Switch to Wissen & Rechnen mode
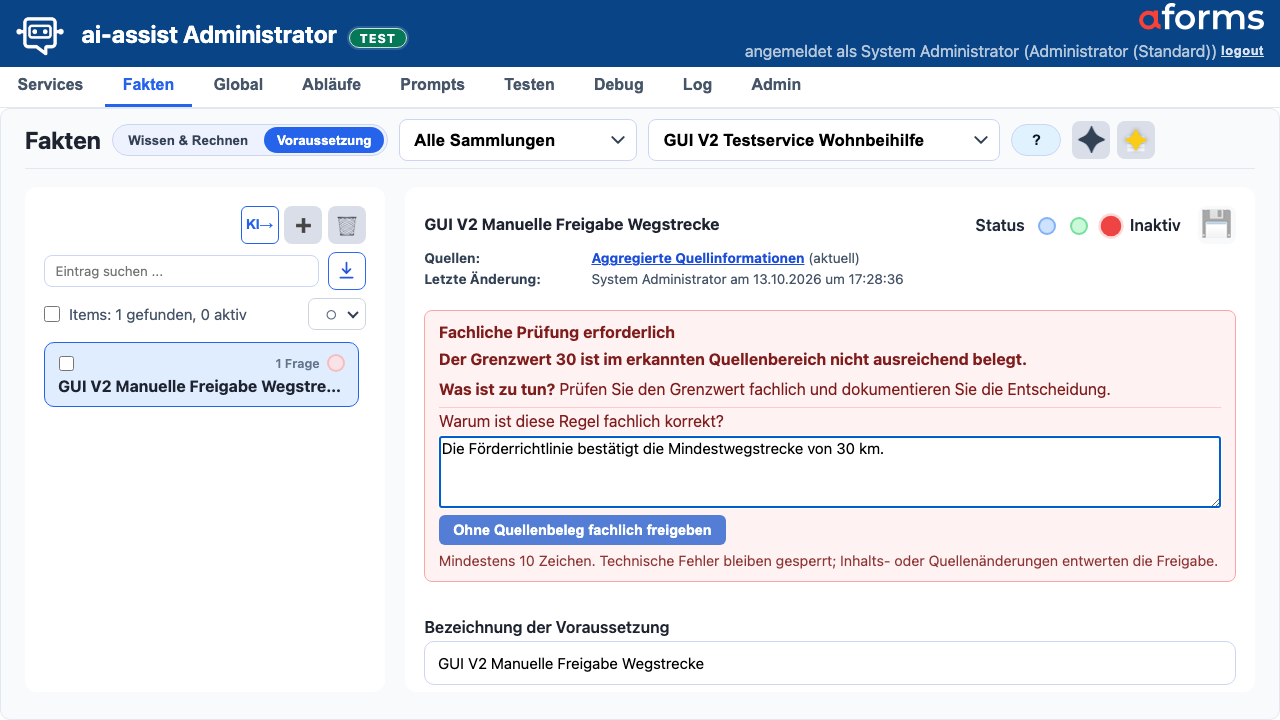The width and height of the screenshot is (1280, 720). [x=188, y=140]
